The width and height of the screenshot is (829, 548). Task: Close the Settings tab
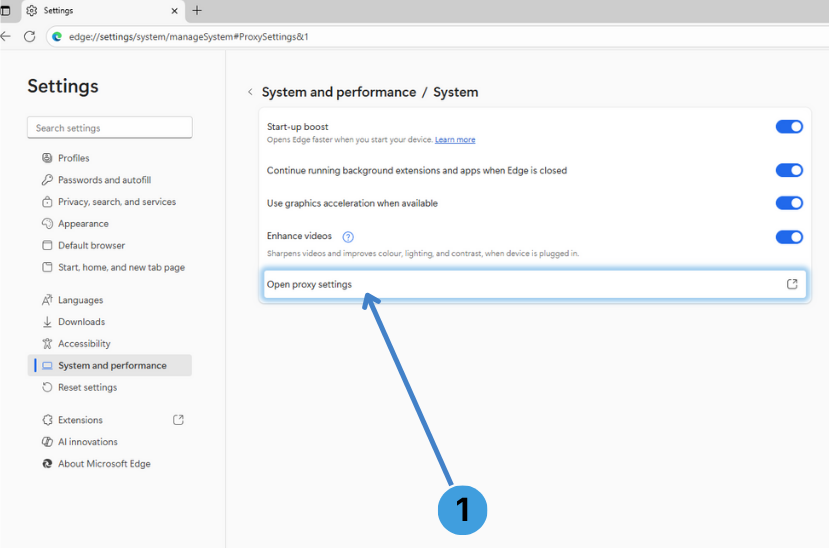174,11
